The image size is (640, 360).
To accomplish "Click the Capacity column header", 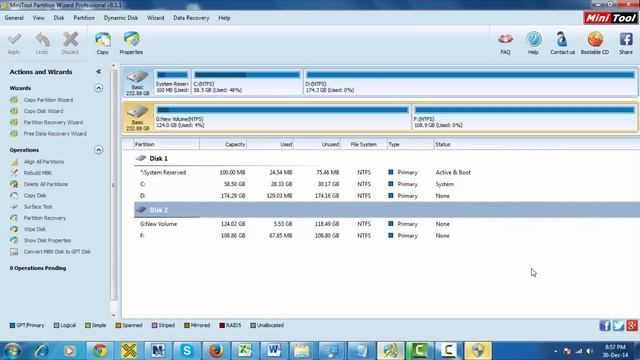I will (x=223, y=144).
